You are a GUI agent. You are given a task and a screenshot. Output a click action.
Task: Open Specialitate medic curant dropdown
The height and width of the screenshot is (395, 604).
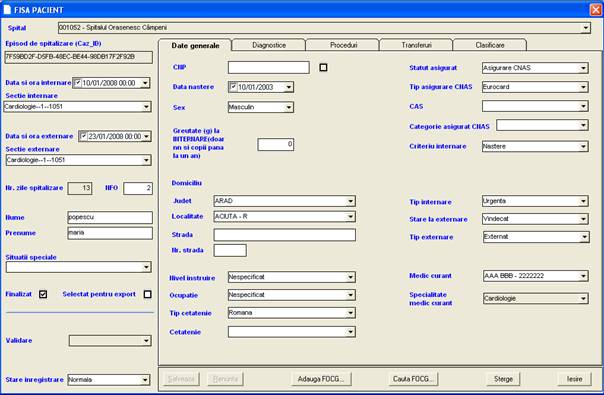tap(583, 298)
